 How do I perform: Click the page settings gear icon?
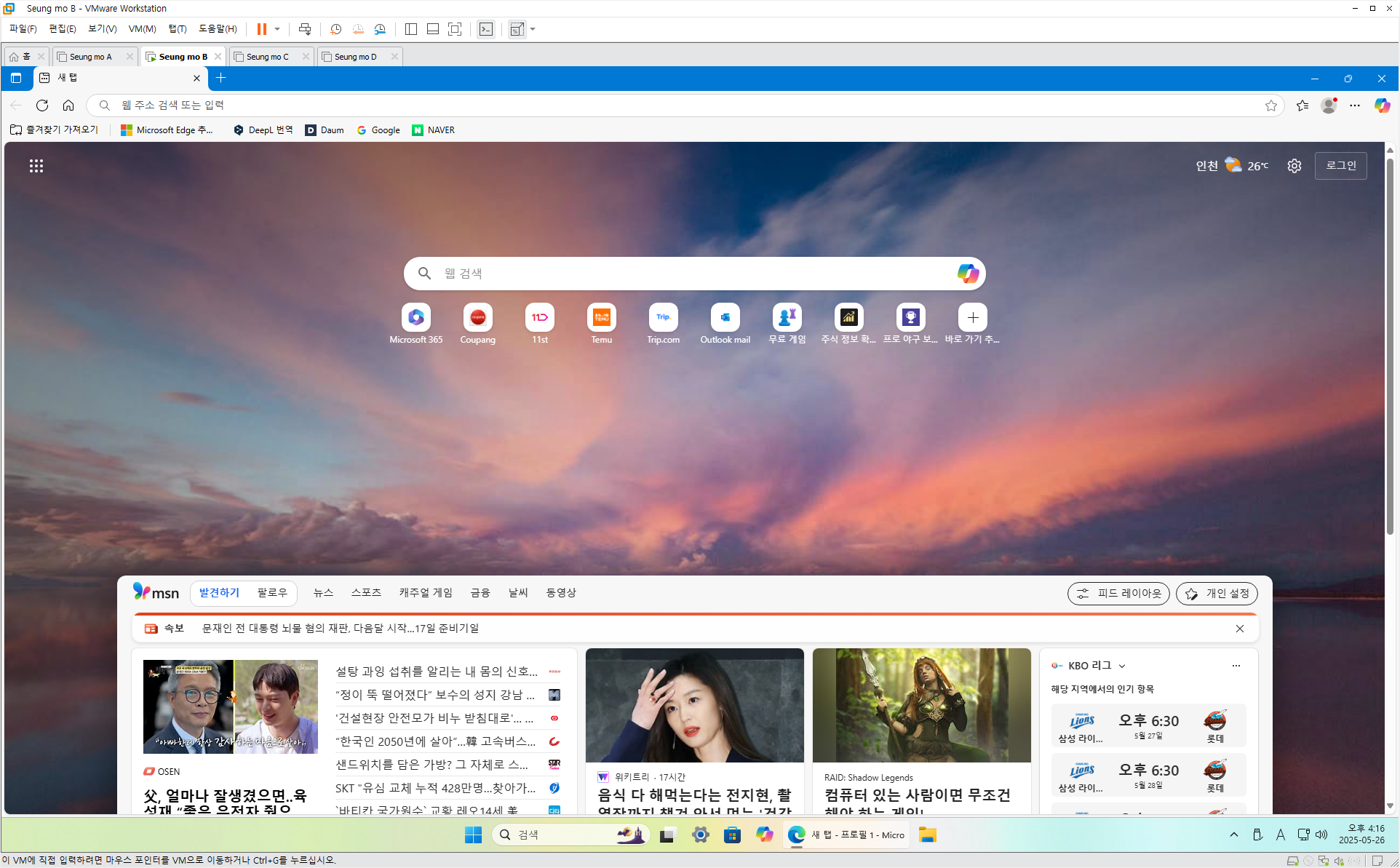(x=1294, y=166)
